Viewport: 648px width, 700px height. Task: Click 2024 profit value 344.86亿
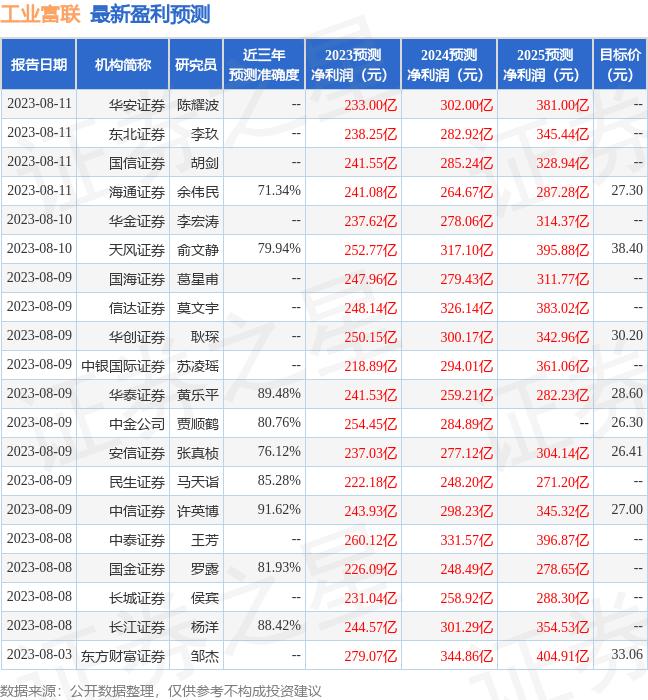click(x=466, y=657)
